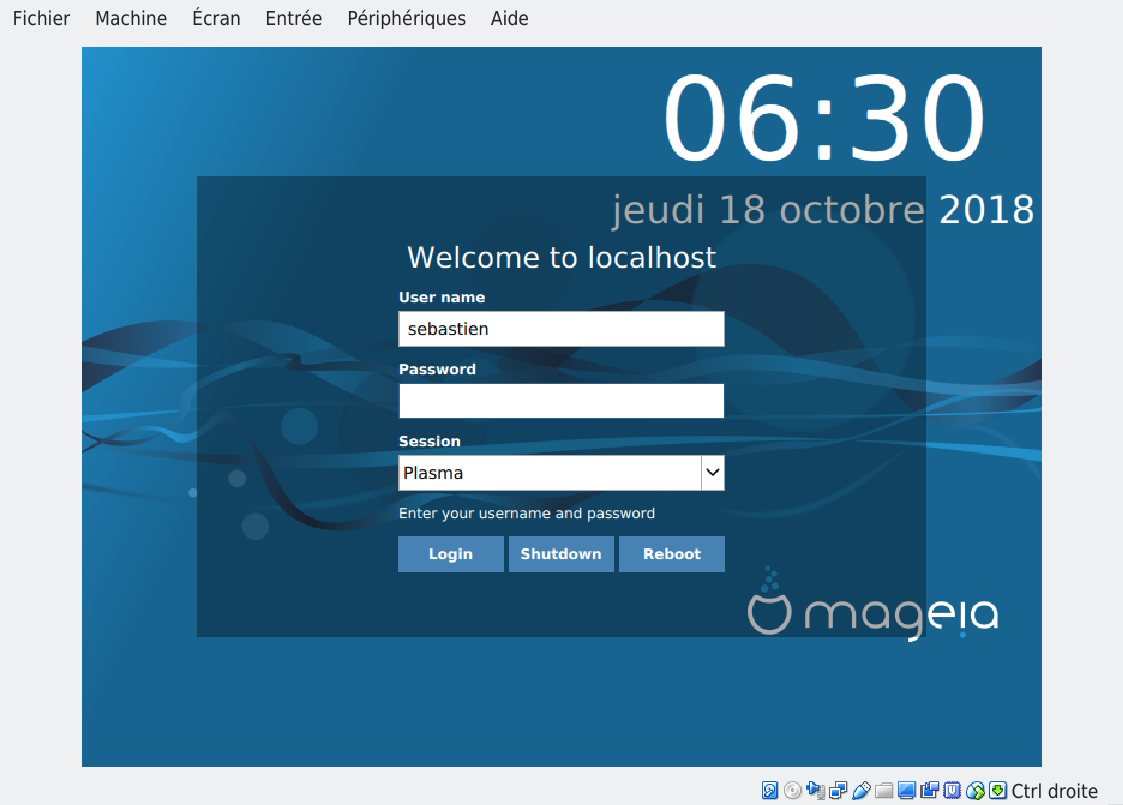This screenshot has width=1123, height=805.
Task: Click the shared folders icon
Action: click(x=884, y=791)
